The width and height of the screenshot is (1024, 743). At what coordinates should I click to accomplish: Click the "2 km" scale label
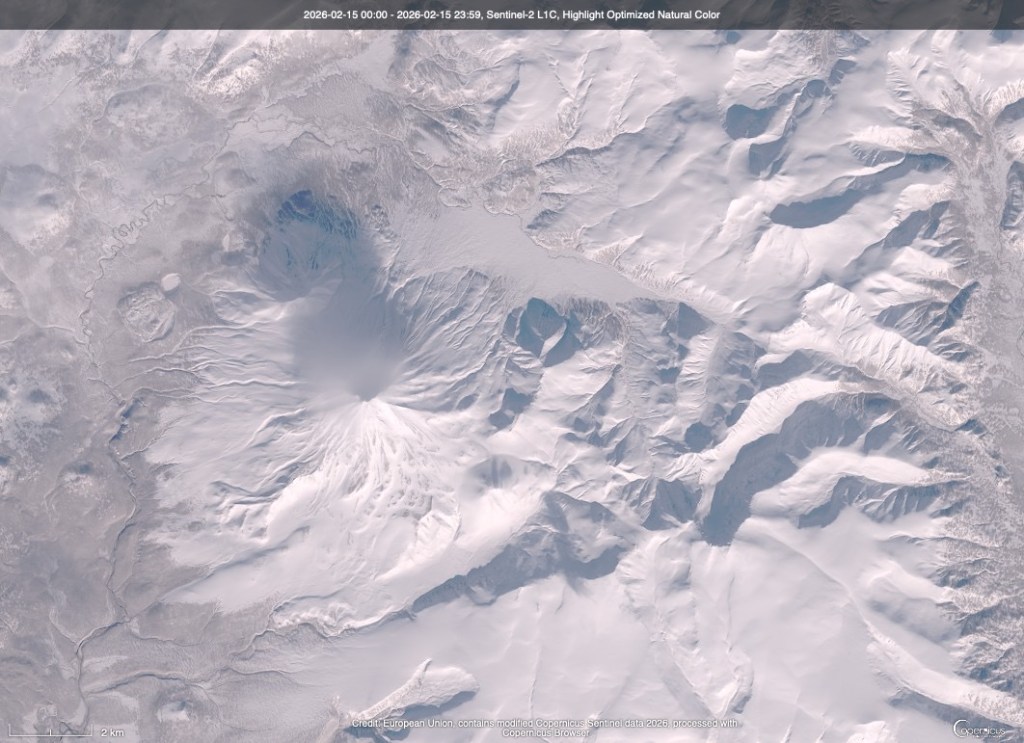(x=112, y=733)
